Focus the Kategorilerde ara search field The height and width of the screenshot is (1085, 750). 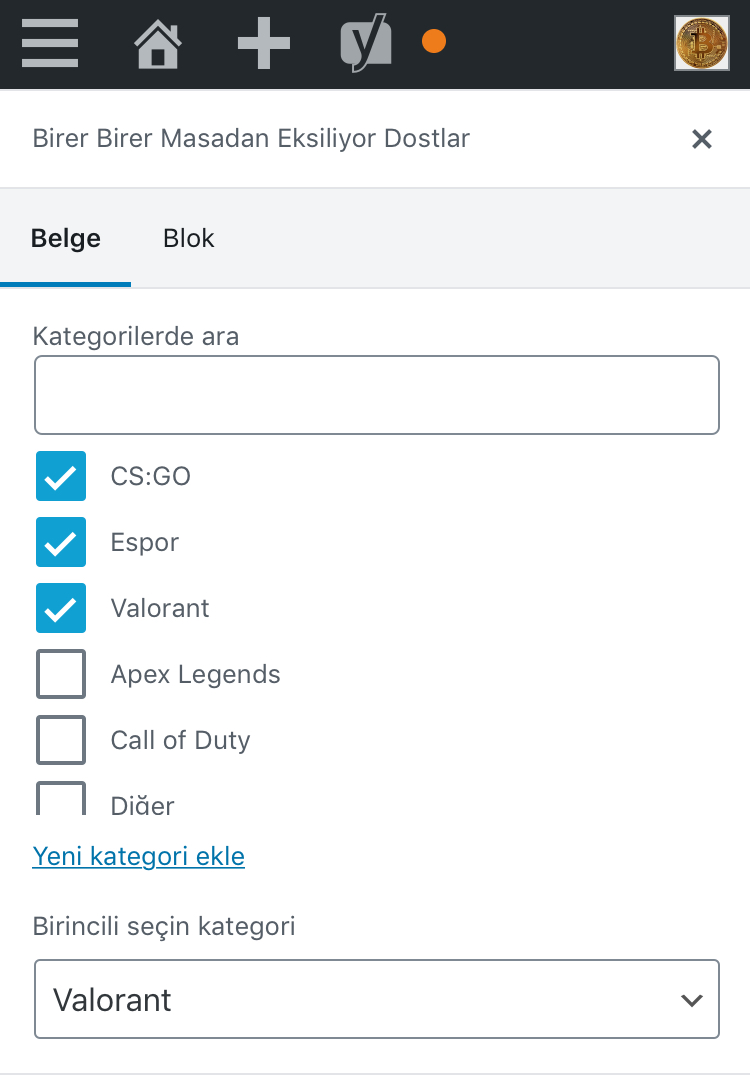tap(377, 395)
